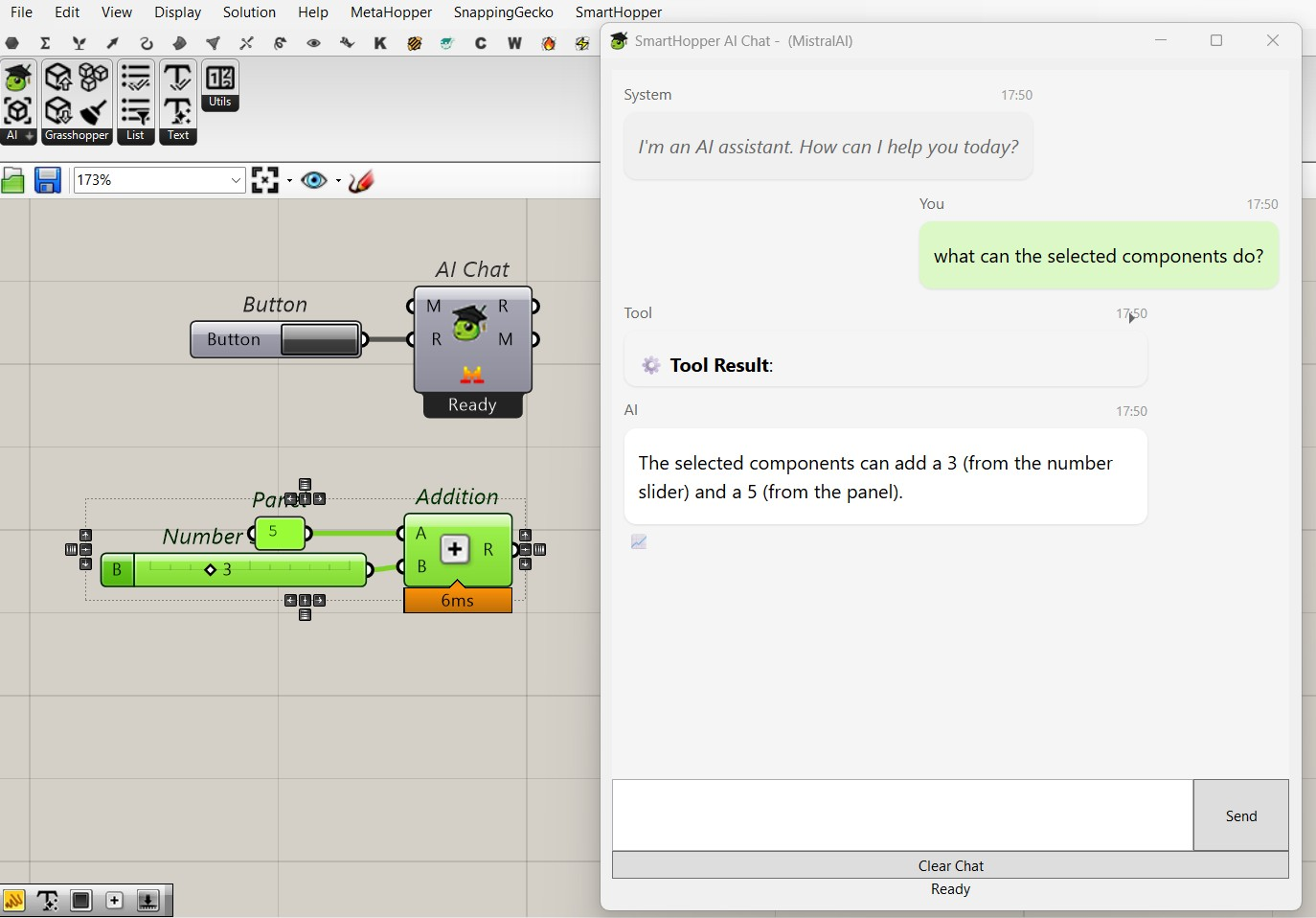The height and width of the screenshot is (918, 1316).
Task: Save document with blue floppy icon
Action: click(48, 180)
